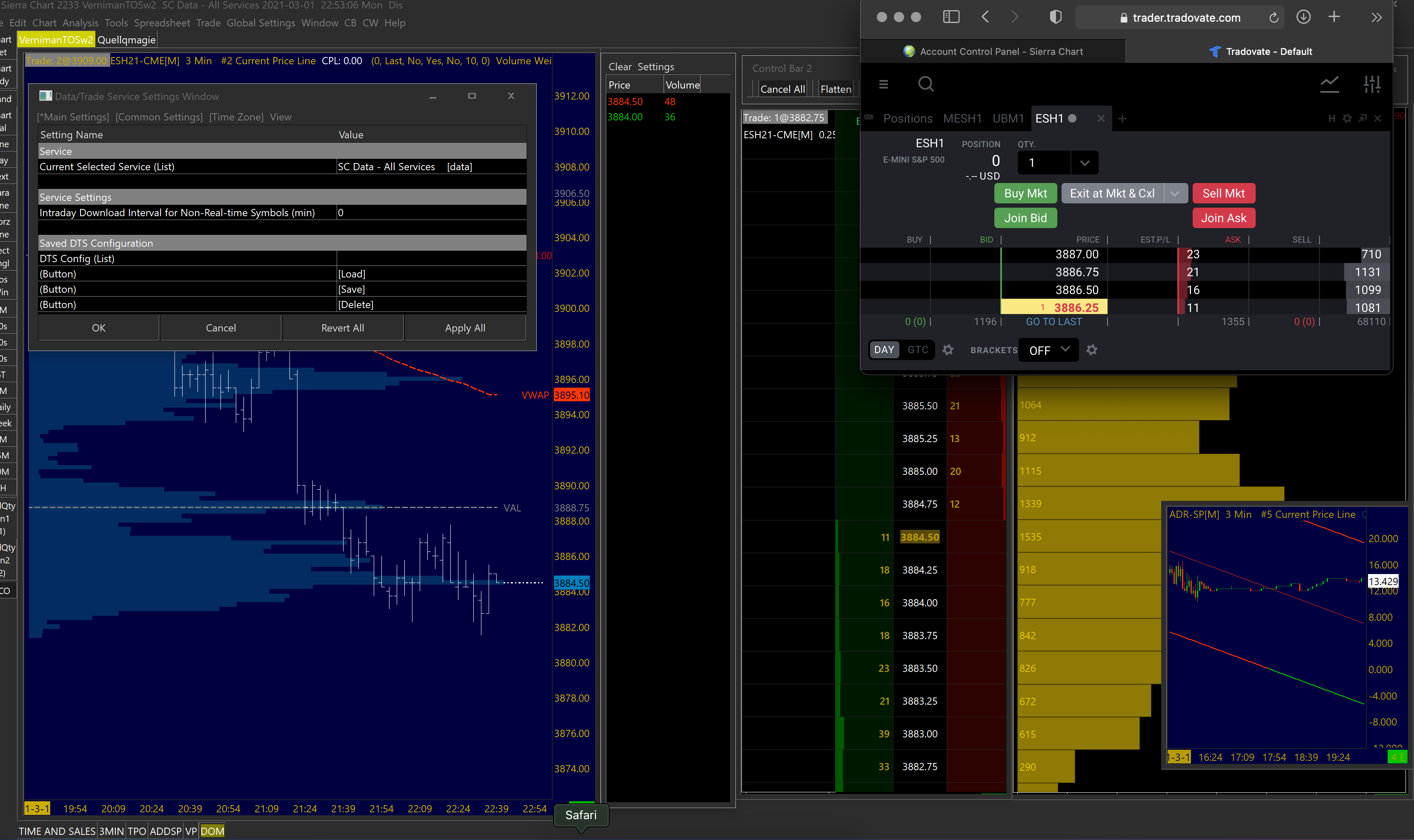The width and height of the screenshot is (1414, 840).
Task: Click GO TO LAST link
Action: (x=1053, y=322)
